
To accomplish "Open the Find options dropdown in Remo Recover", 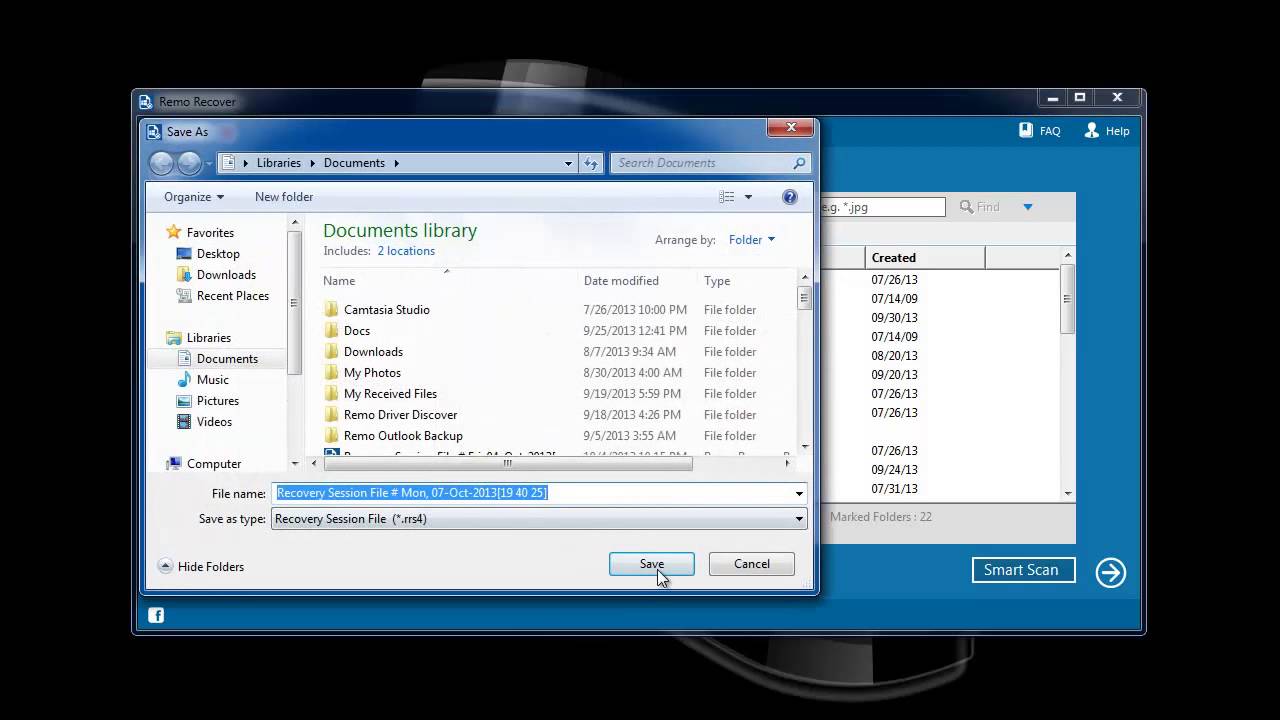I will pos(1027,207).
